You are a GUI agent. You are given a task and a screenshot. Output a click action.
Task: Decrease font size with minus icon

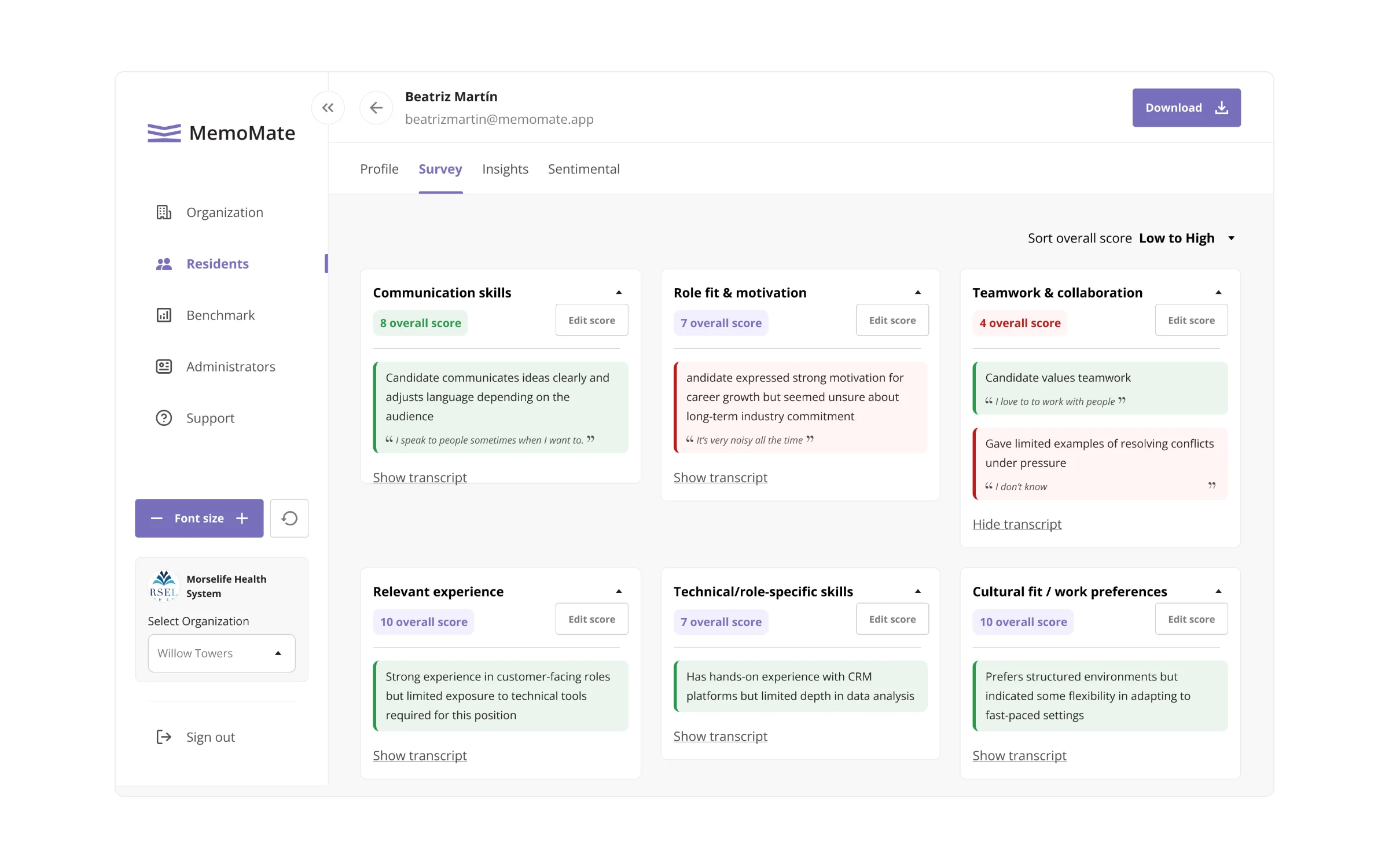pyautogui.click(x=156, y=518)
